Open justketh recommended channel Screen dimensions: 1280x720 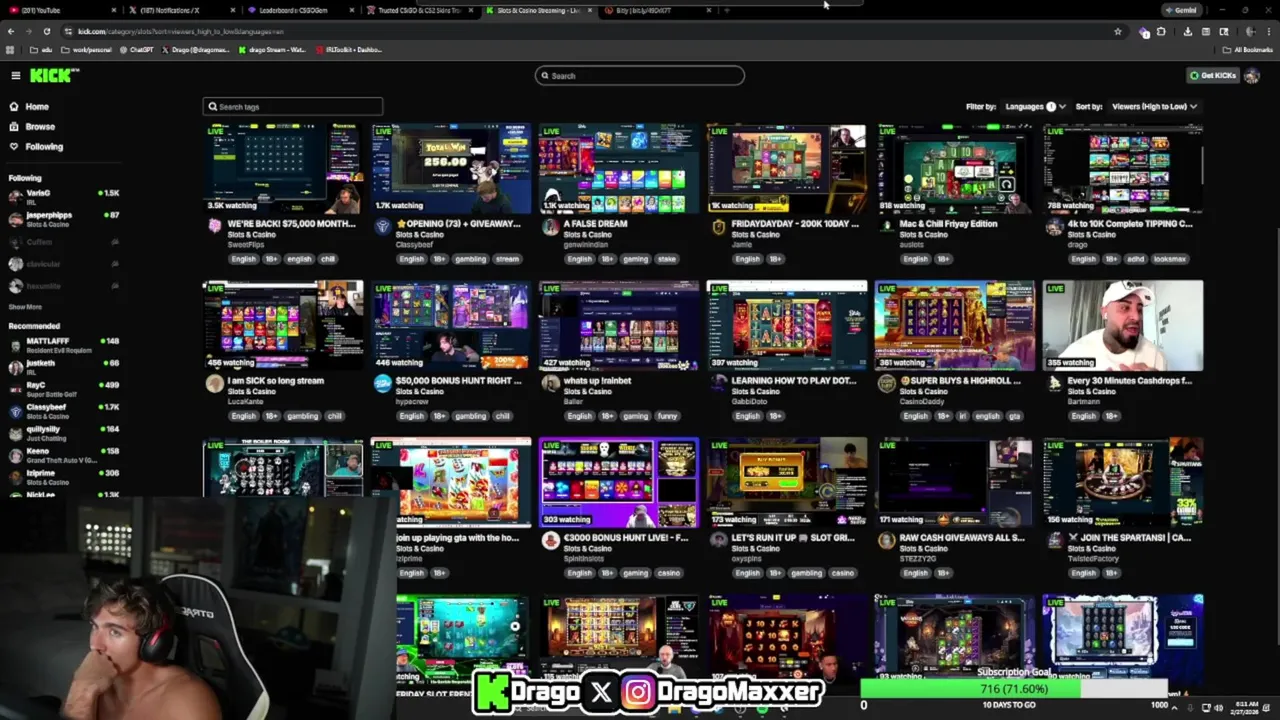pos(62,367)
